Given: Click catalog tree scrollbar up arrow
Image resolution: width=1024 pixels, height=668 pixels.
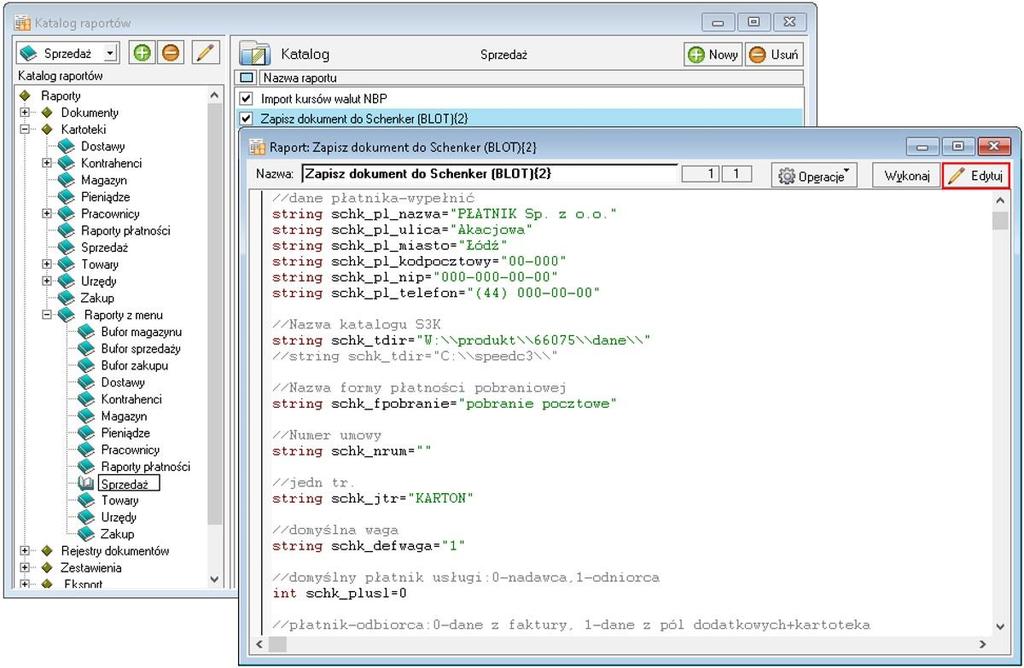Looking at the screenshot, I should (214, 95).
